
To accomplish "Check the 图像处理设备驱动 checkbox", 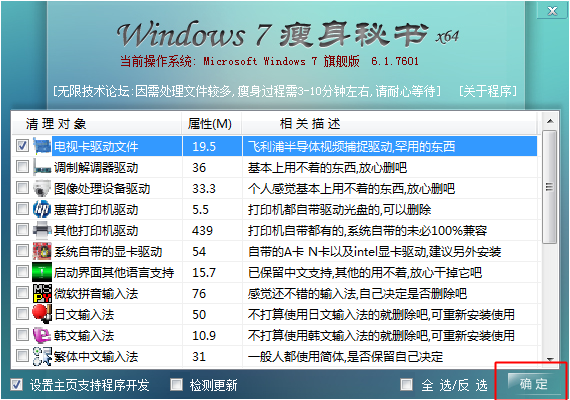I will [22, 188].
